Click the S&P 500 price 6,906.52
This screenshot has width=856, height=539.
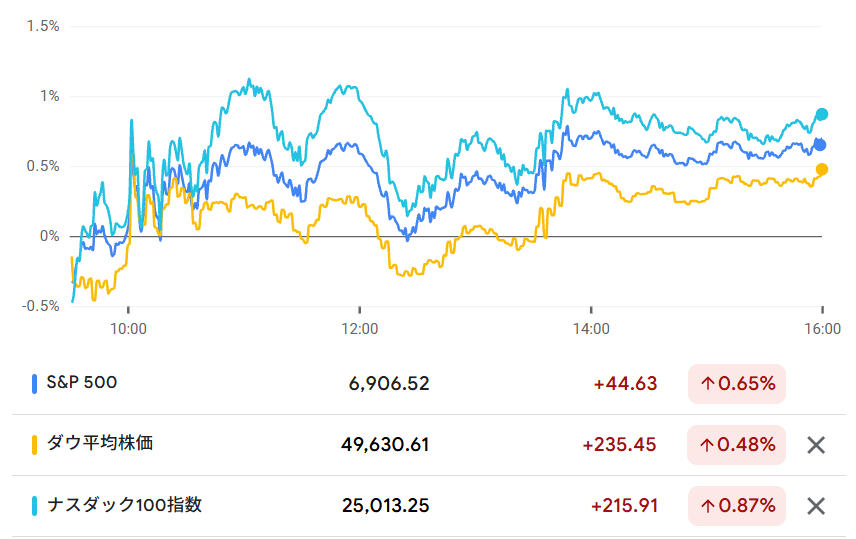pyautogui.click(x=389, y=384)
